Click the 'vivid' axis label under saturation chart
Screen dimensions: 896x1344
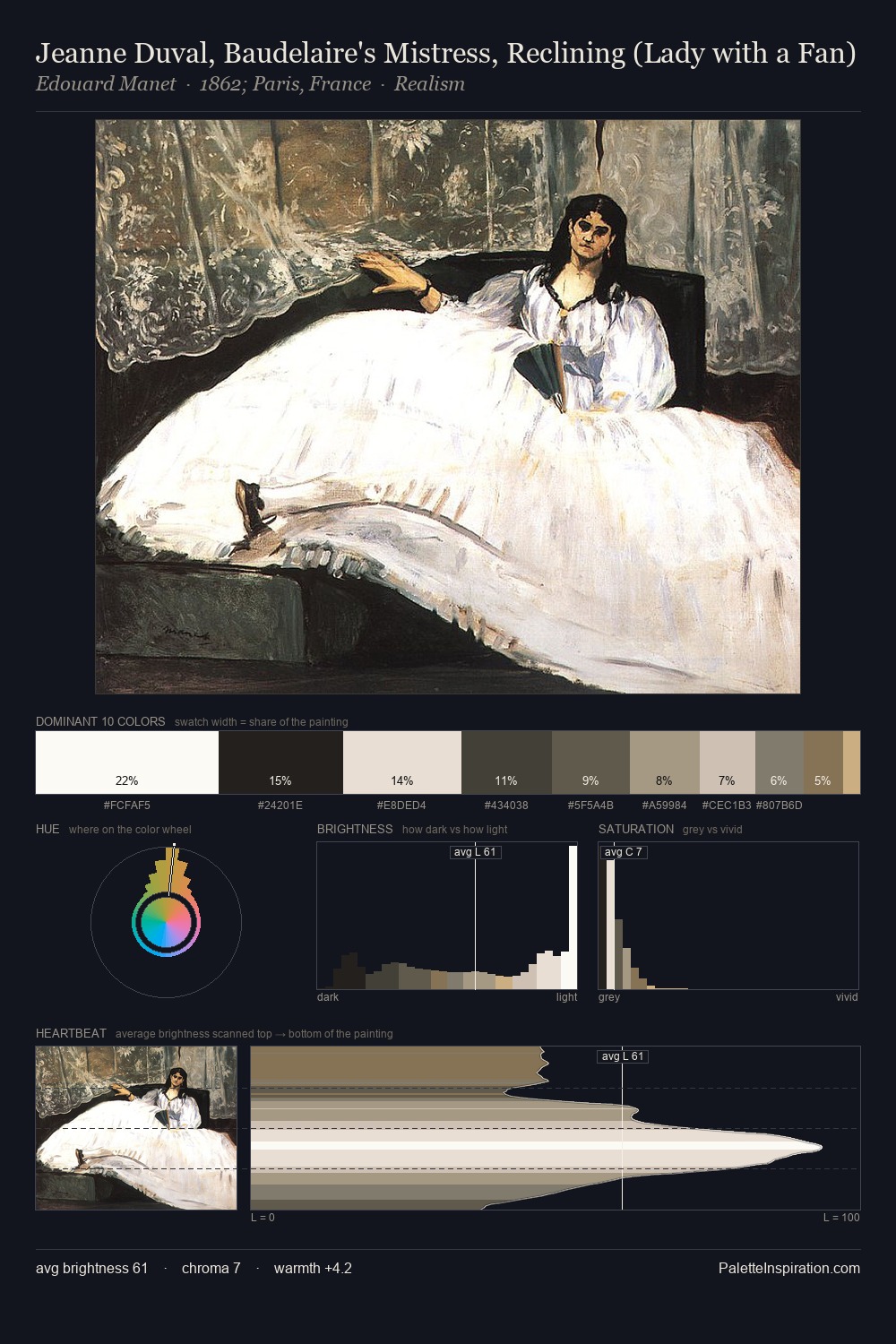847,997
